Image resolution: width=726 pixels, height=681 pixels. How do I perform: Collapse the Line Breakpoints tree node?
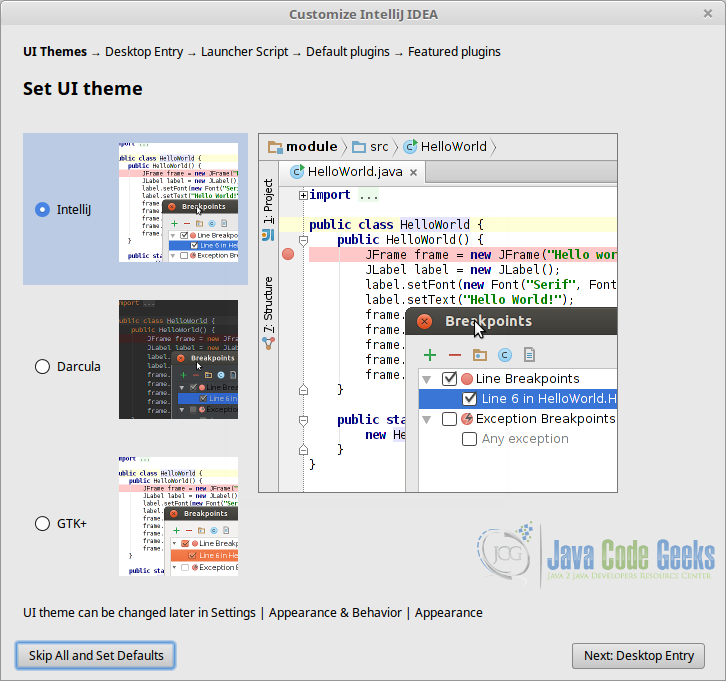(x=427, y=380)
